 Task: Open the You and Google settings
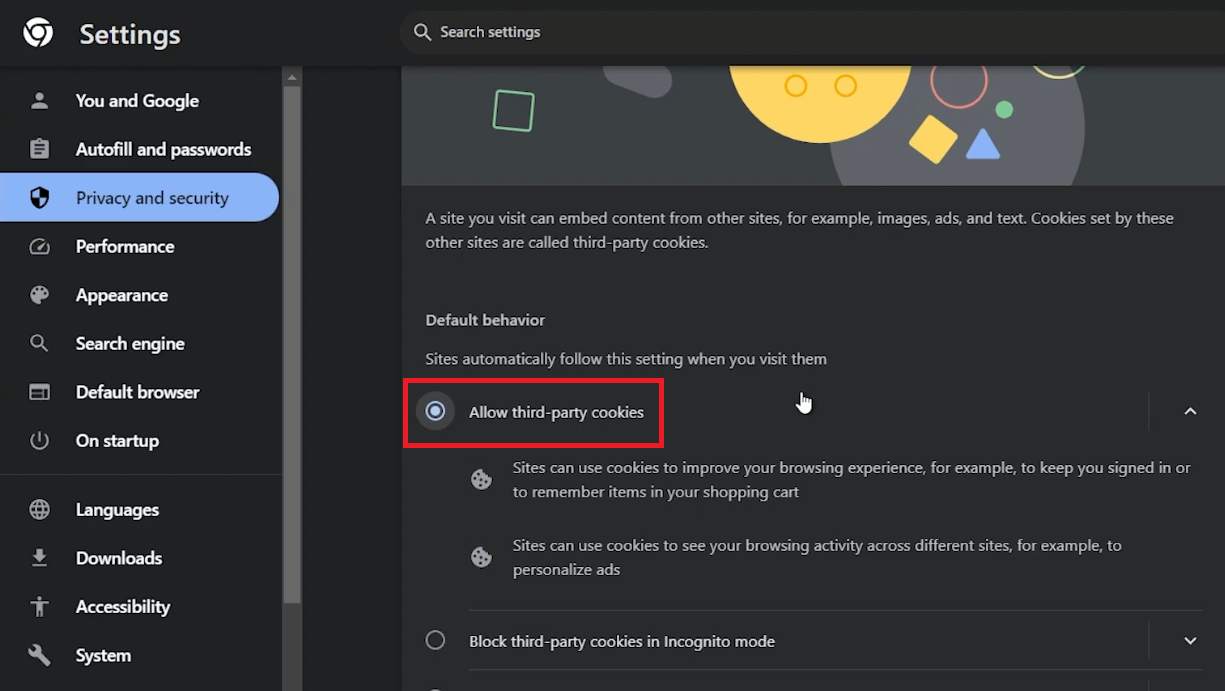137,100
